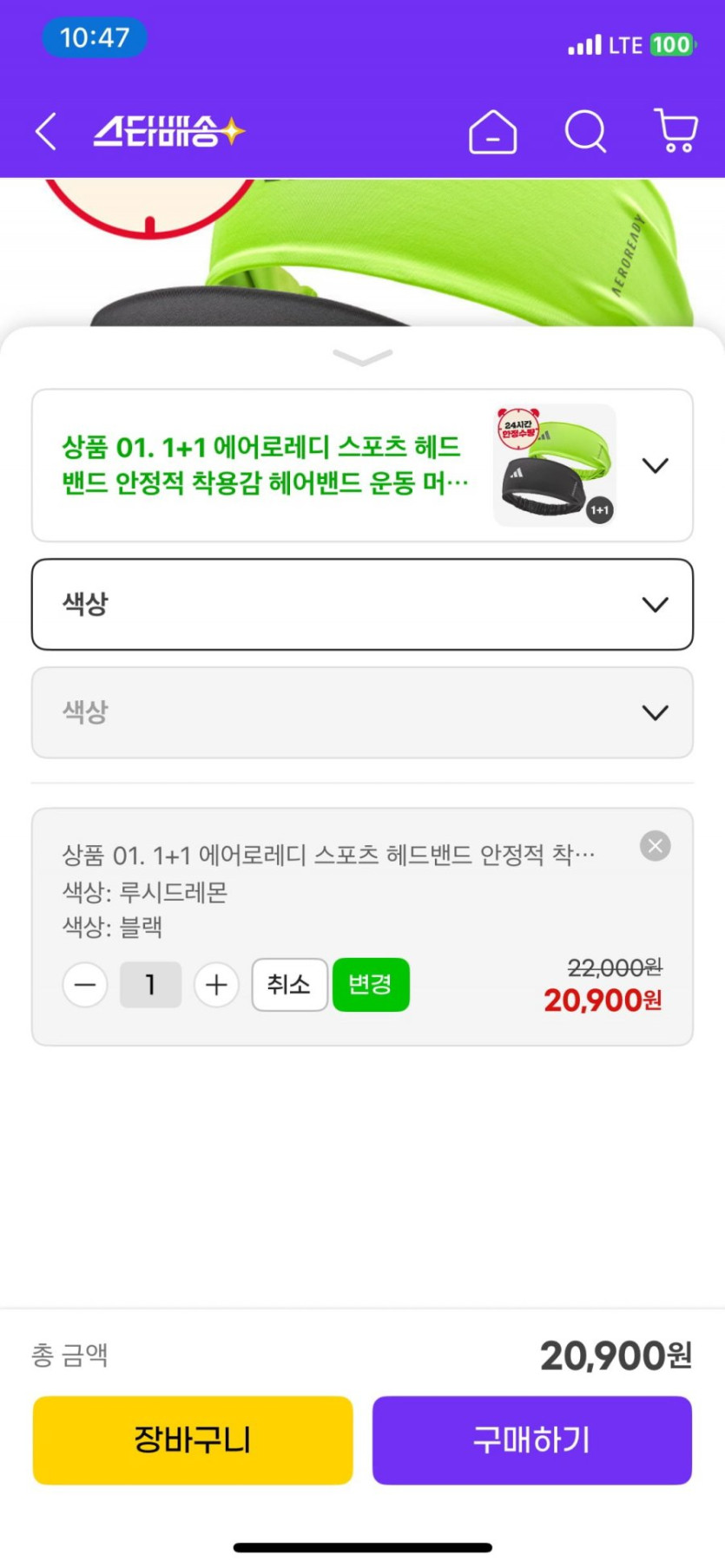Tap the search magnifier icon
This screenshot has height=1568, width=725.
coord(585,132)
